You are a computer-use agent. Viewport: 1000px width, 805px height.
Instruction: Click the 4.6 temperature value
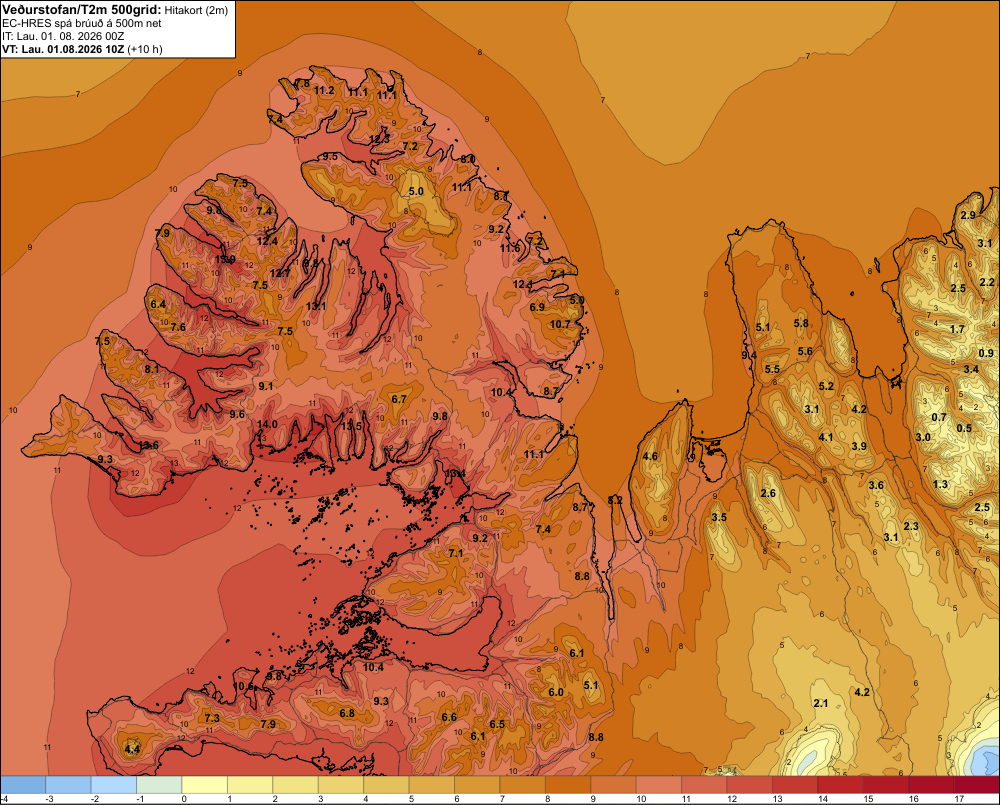click(650, 456)
